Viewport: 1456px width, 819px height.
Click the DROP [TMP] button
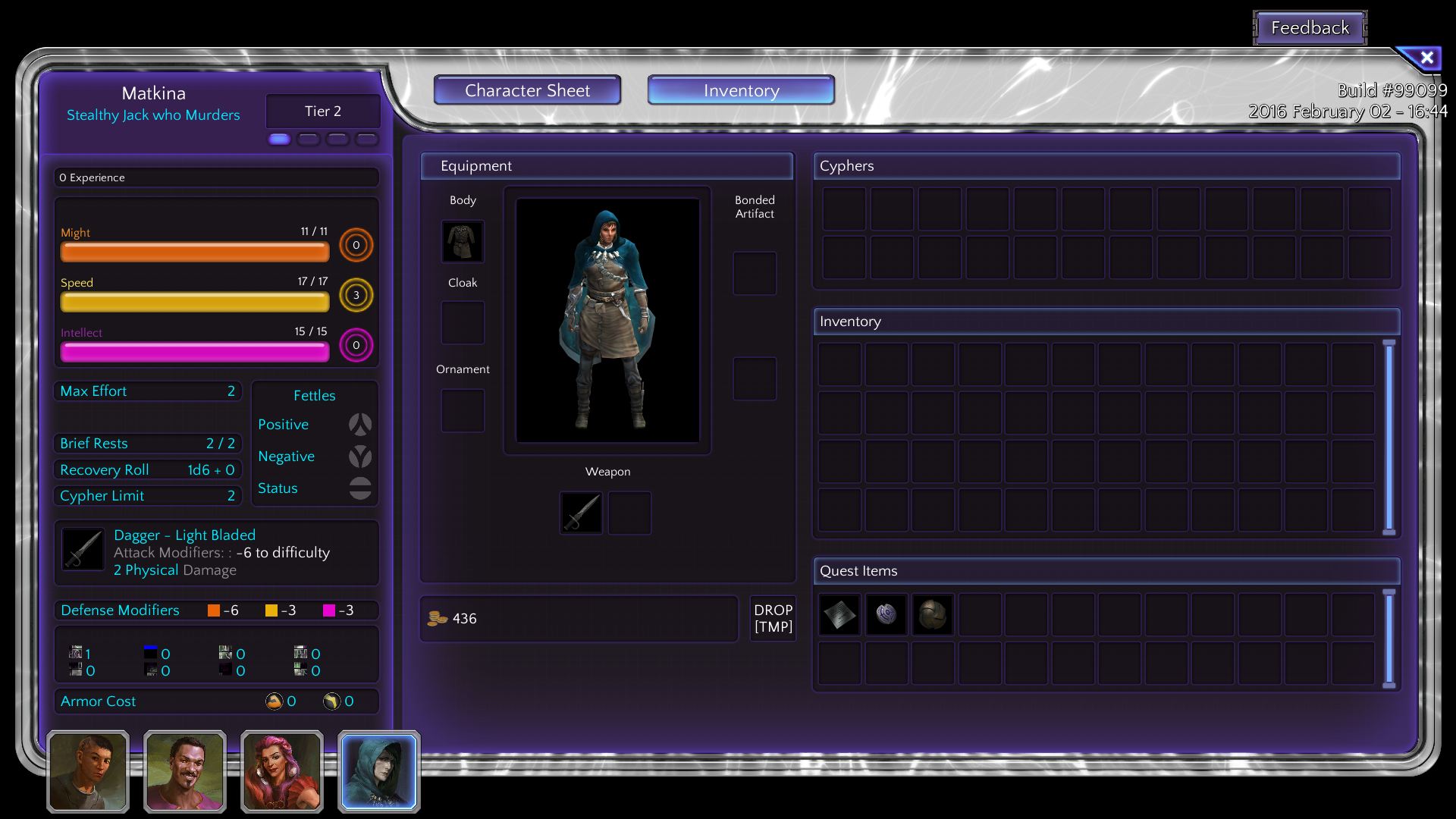[773, 619]
